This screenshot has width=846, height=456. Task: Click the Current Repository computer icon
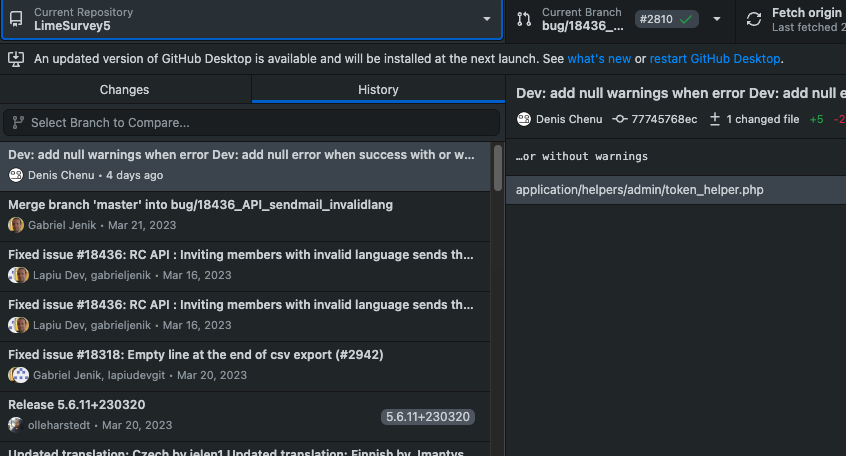click(16, 19)
